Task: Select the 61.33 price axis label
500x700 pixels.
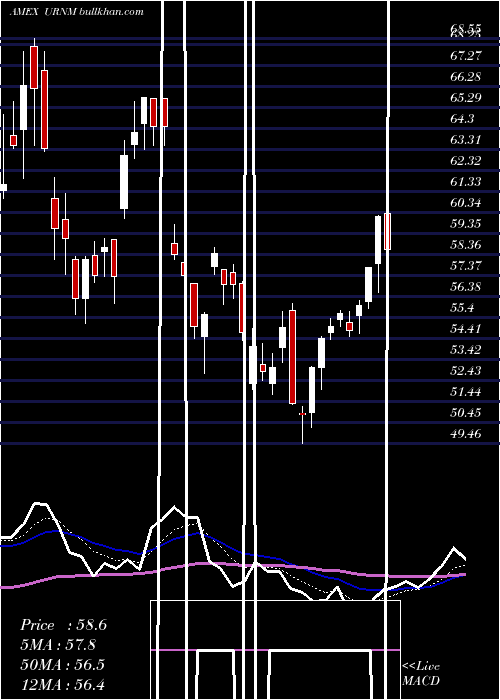Action: pyautogui.click(x=466, y=181)
